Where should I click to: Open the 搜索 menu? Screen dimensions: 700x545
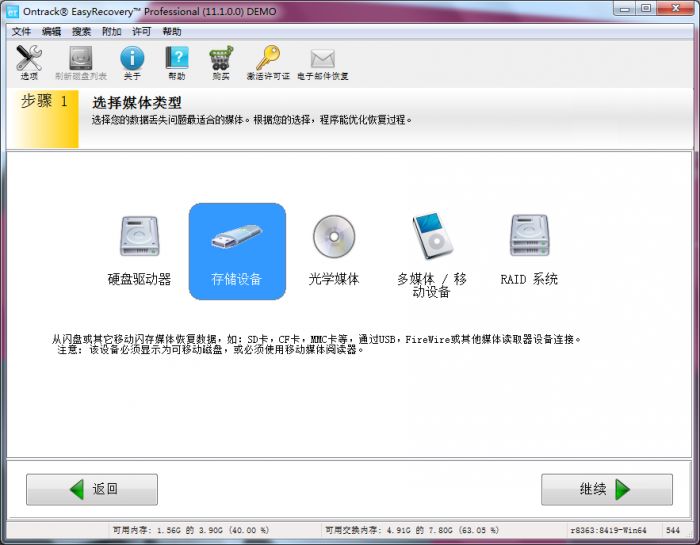point(81,32)
